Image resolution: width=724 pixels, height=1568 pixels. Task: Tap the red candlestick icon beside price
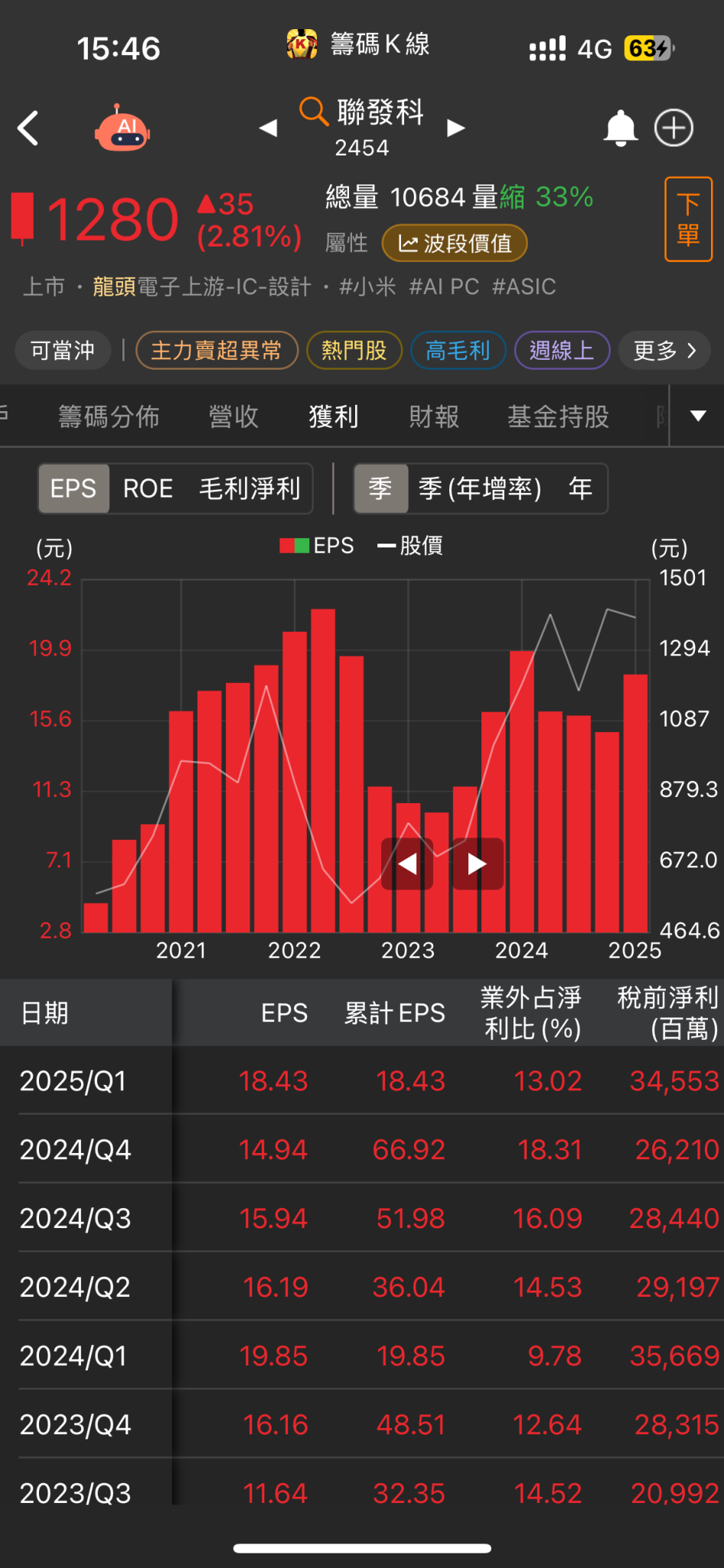(x=22, y=218)
